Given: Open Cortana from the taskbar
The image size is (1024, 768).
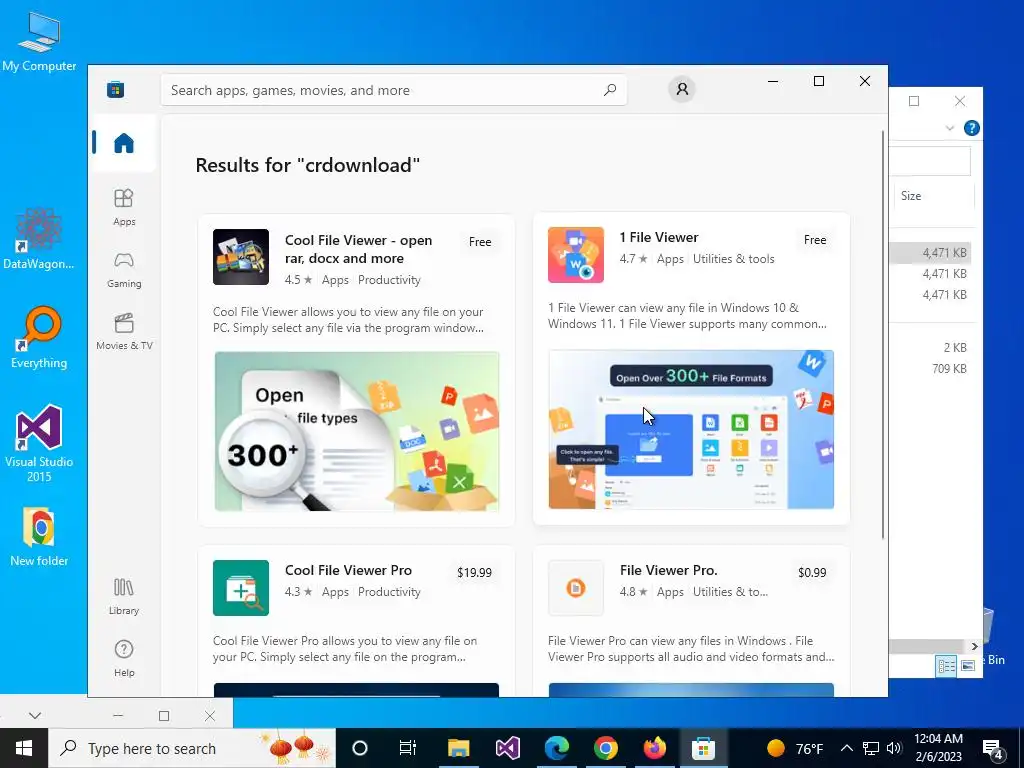Looking at the screenshot, I should point(360,748).
